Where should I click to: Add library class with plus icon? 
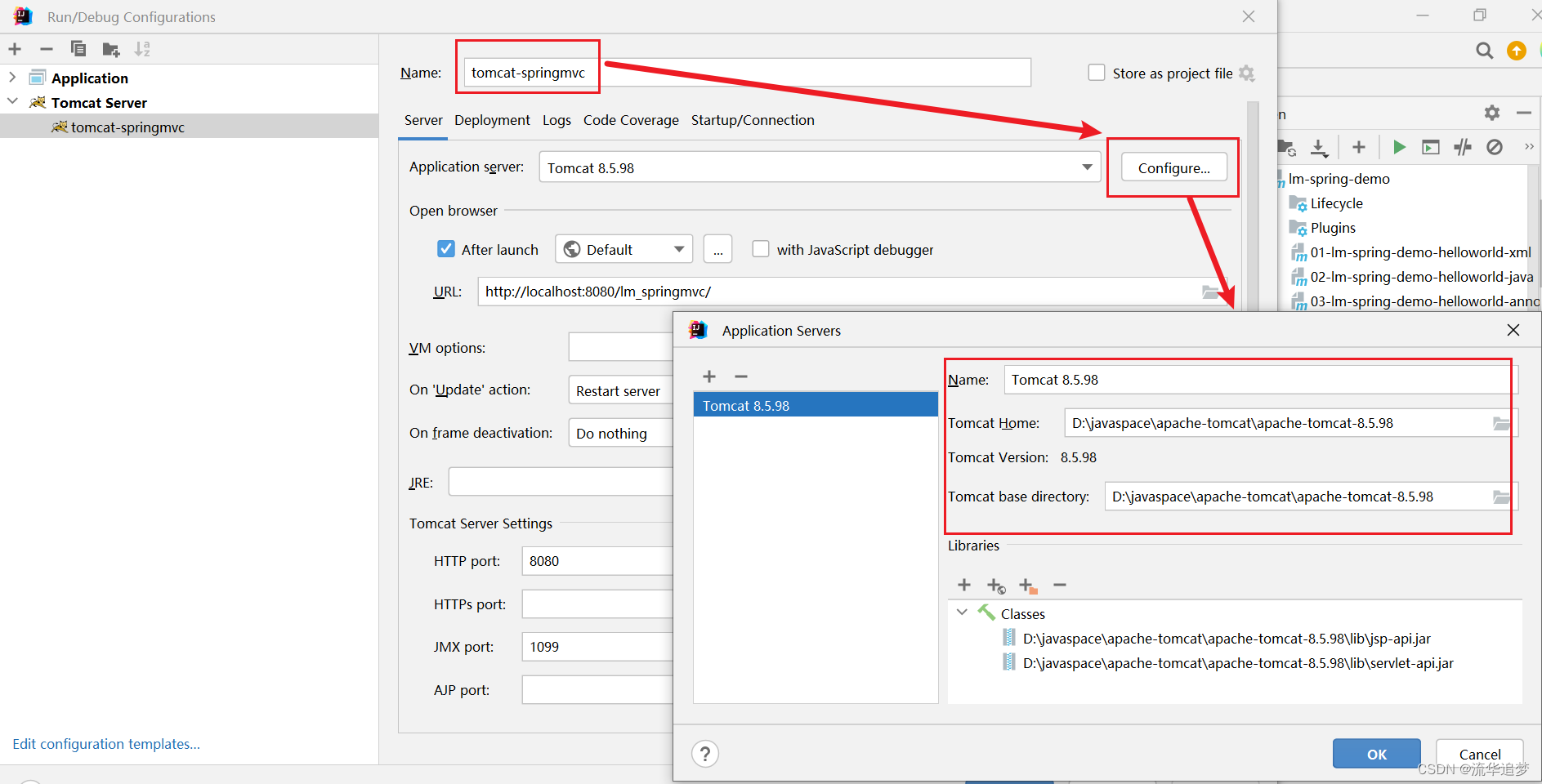pos(964,585)
